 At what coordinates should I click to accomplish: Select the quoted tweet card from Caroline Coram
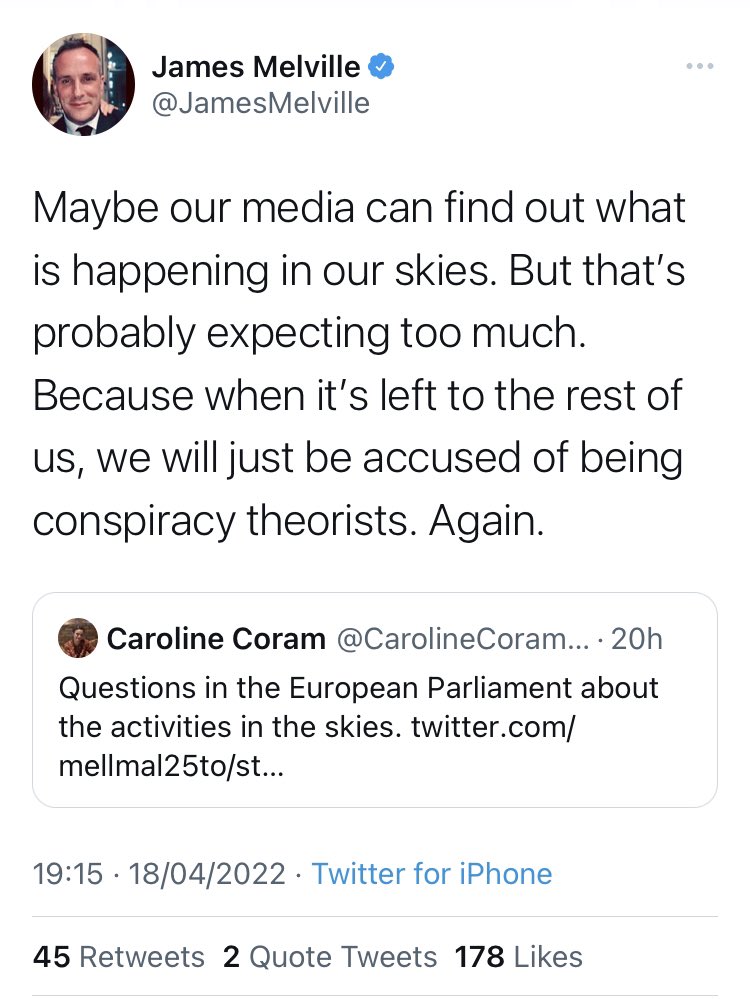coord(375,700)
